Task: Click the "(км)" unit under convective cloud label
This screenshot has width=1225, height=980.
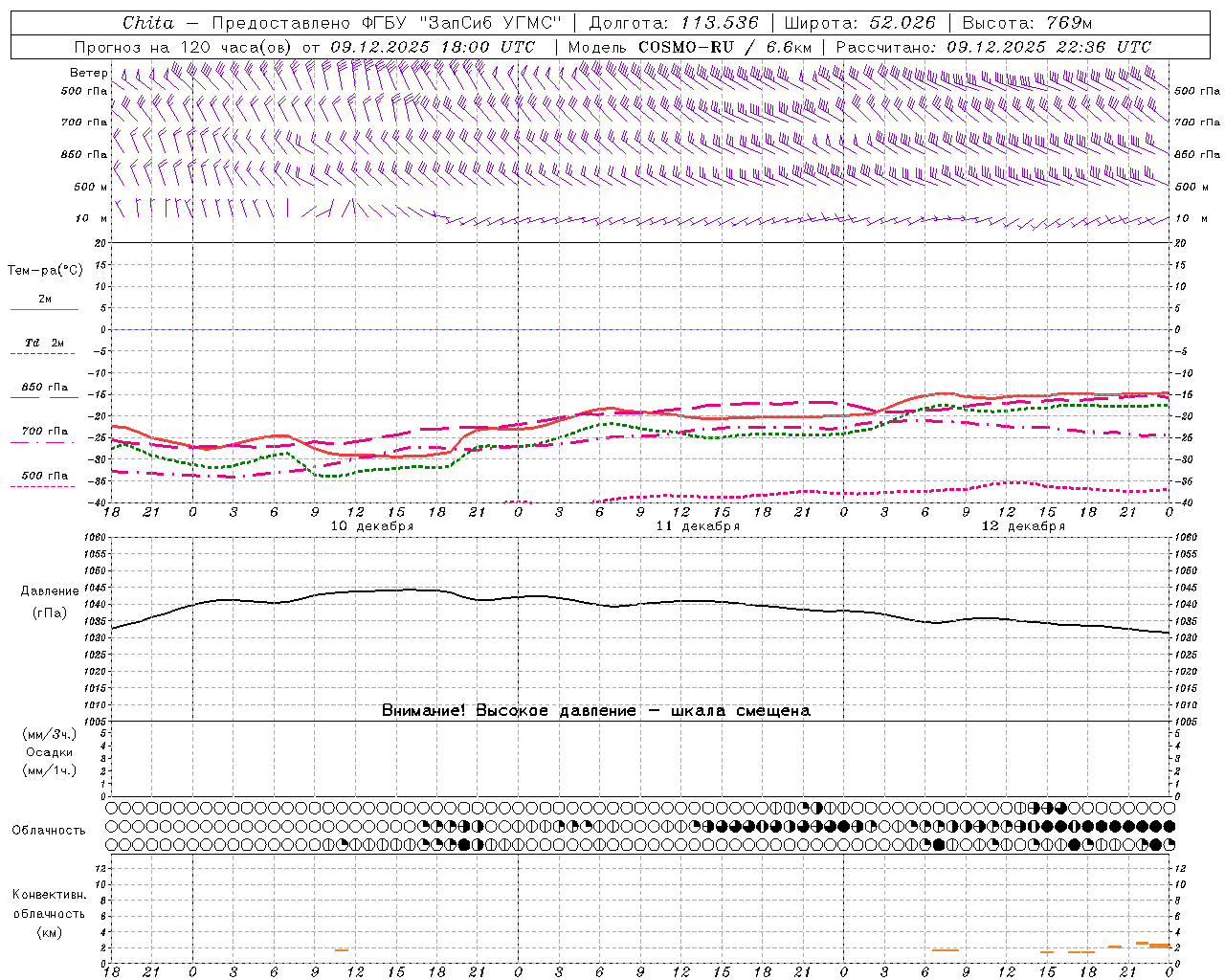Action: click(49, 932)
